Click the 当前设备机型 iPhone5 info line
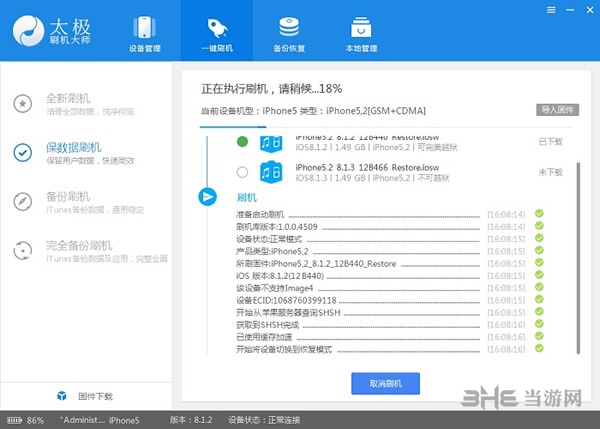This screenshot has width=600, height=429. (313, 111)
